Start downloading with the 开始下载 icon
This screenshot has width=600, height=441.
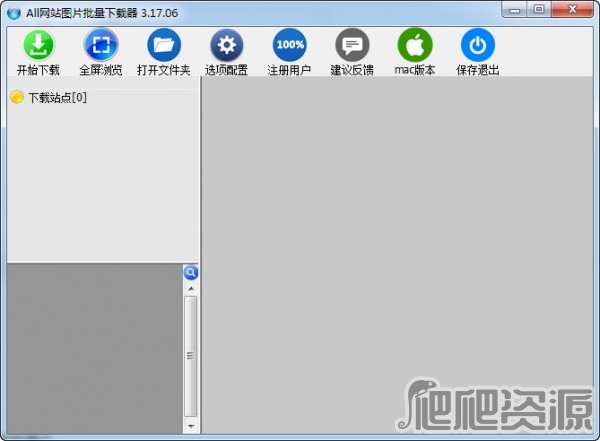coord(39,45)
